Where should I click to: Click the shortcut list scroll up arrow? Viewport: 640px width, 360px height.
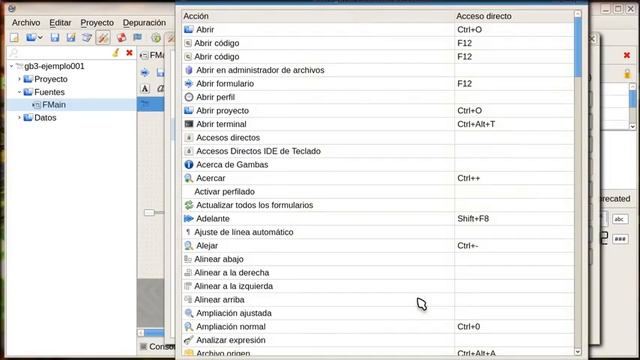tap(578, 14)
